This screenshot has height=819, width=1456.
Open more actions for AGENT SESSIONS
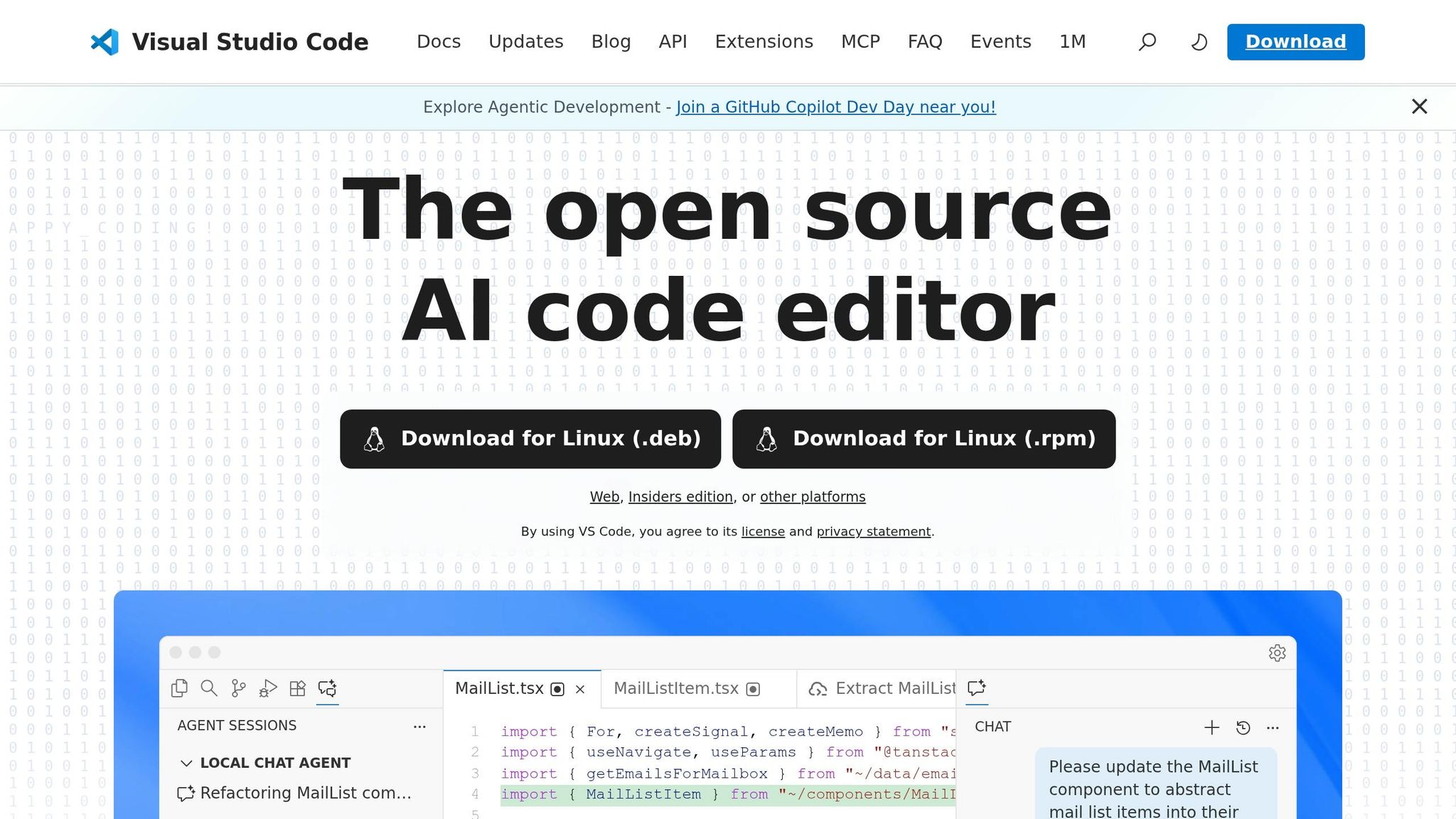pyautogui.click(x=419, y=726)
